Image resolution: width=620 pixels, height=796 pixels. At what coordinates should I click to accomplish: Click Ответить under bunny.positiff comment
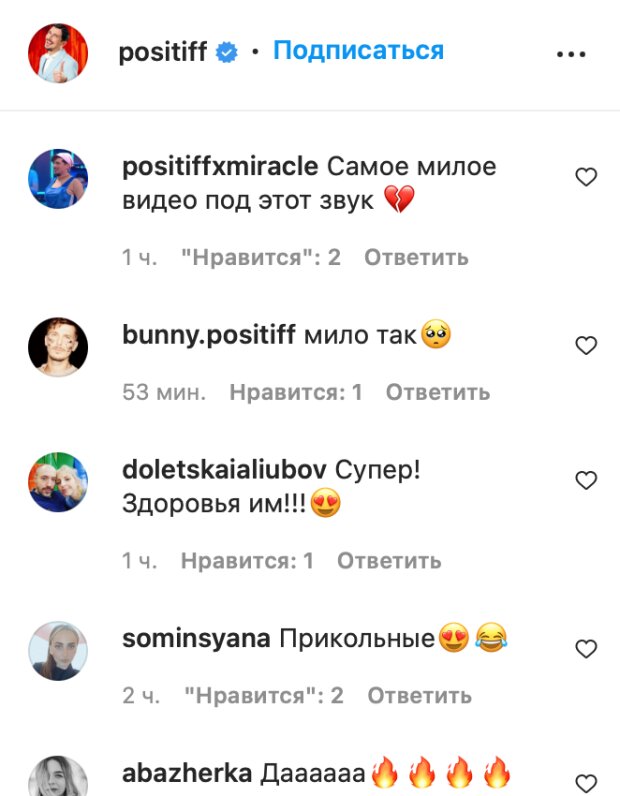coord(438,392)
